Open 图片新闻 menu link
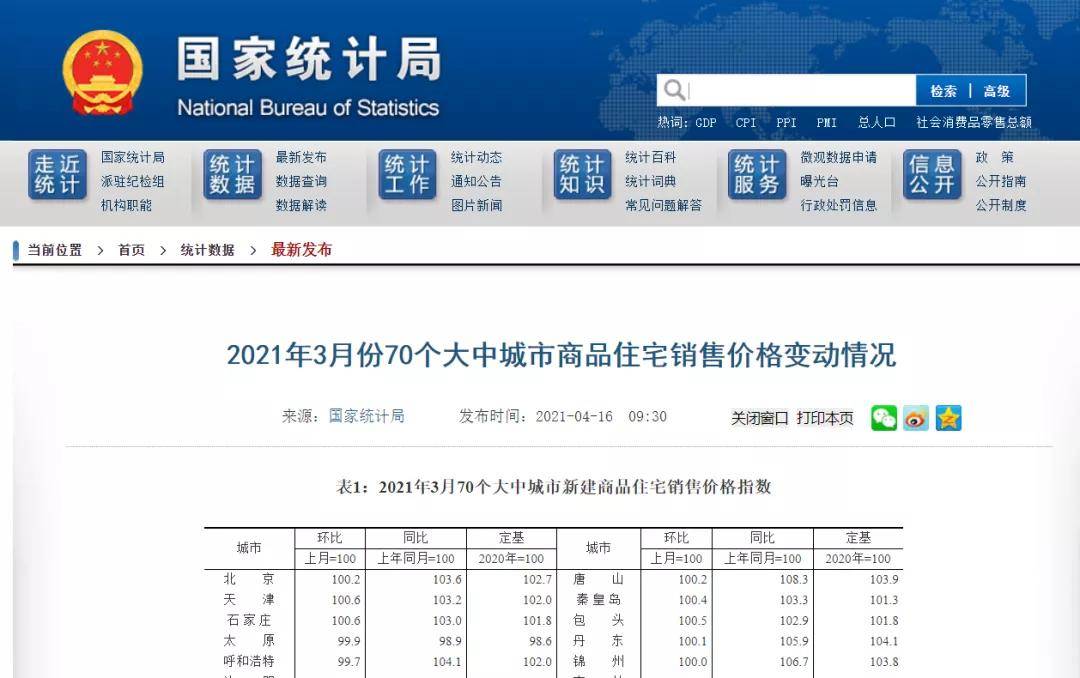Image resolution: width=1080 pixels, height=678 pixels. point(477,205)
